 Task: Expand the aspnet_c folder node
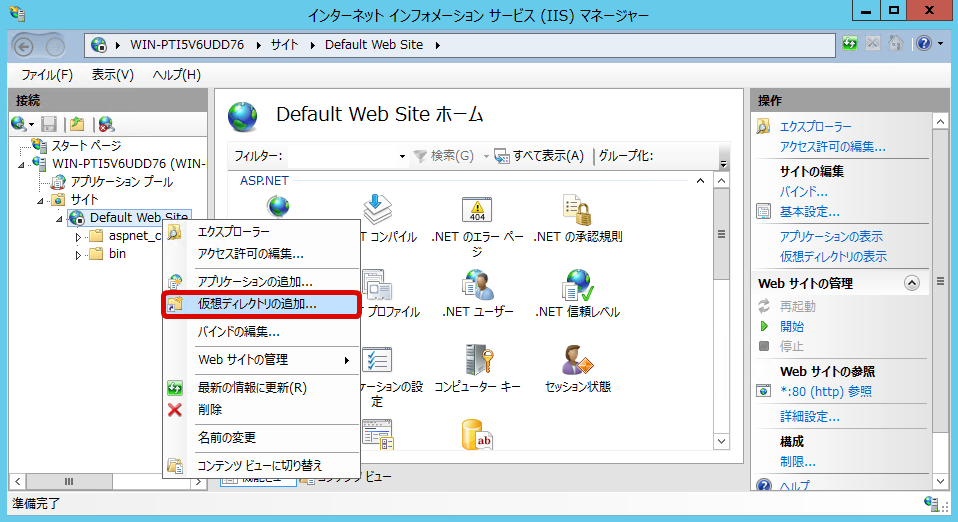click(78, 237)
